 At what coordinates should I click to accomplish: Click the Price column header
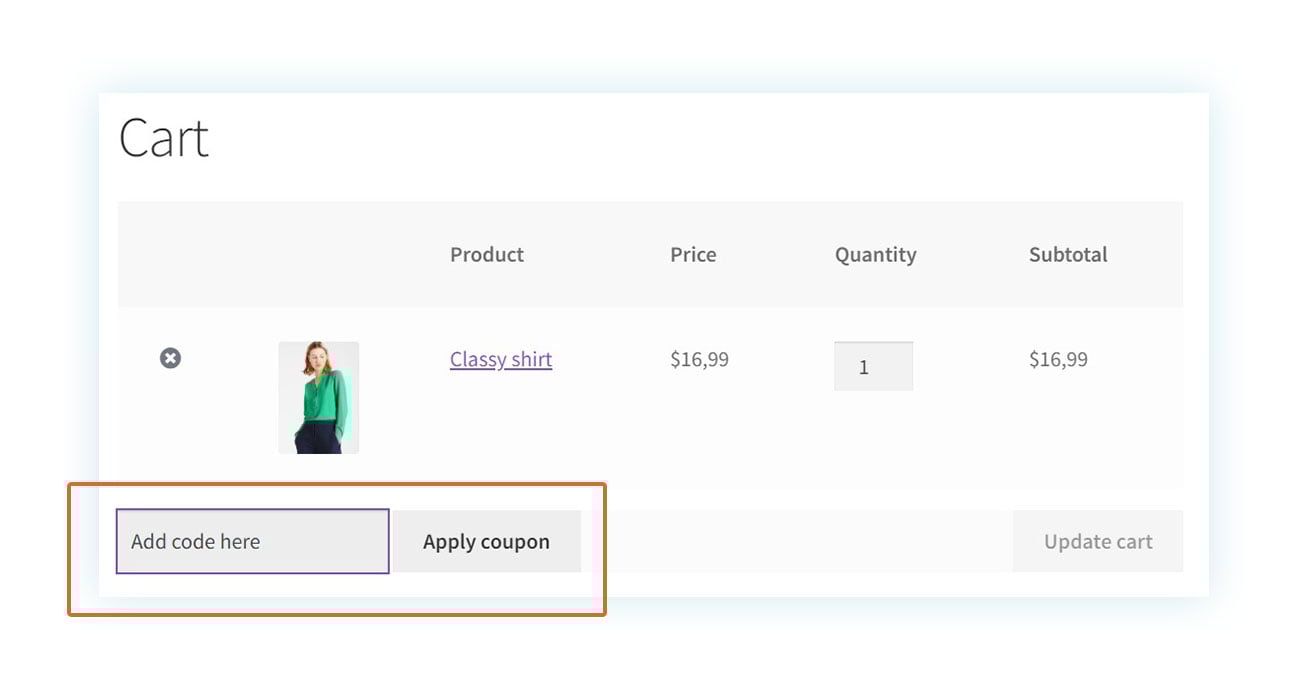(x=692, y=255)
